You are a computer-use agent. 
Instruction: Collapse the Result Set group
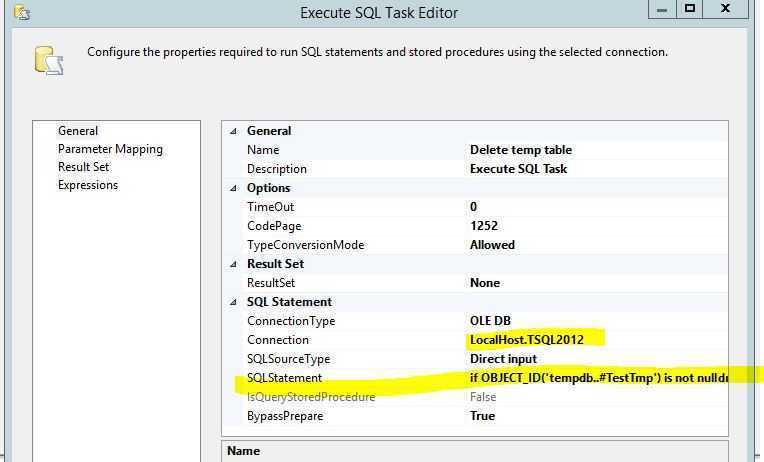[x=234, y=264]
